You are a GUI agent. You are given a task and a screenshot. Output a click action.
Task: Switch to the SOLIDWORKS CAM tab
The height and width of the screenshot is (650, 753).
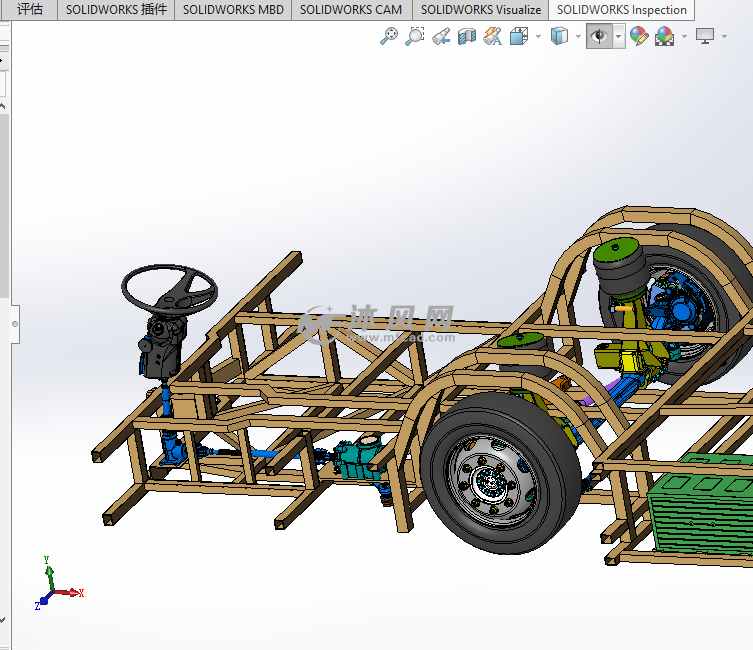[x=351, y=10]
